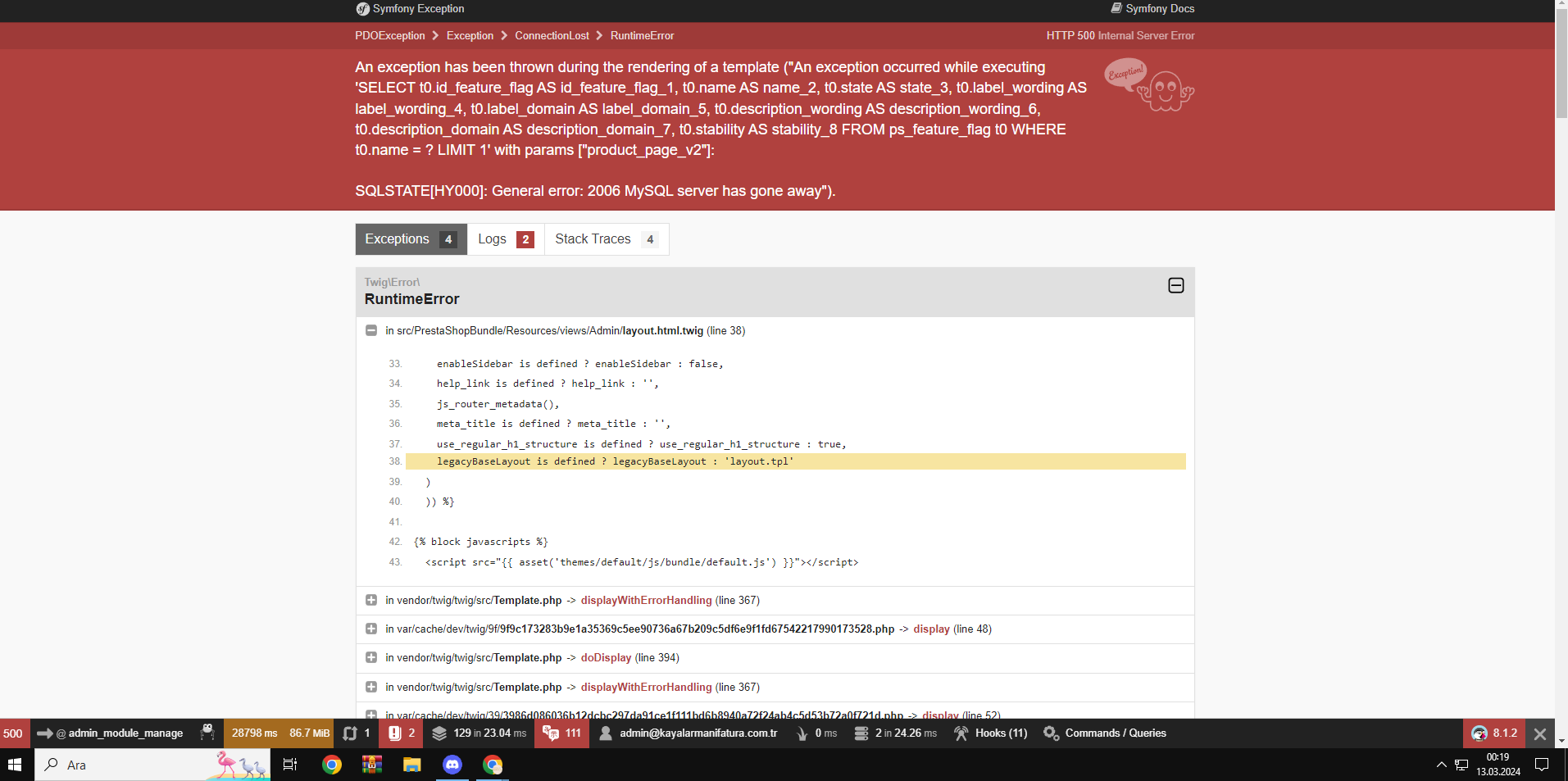Open the logged-in user security panel

click(x=688, y=733)
